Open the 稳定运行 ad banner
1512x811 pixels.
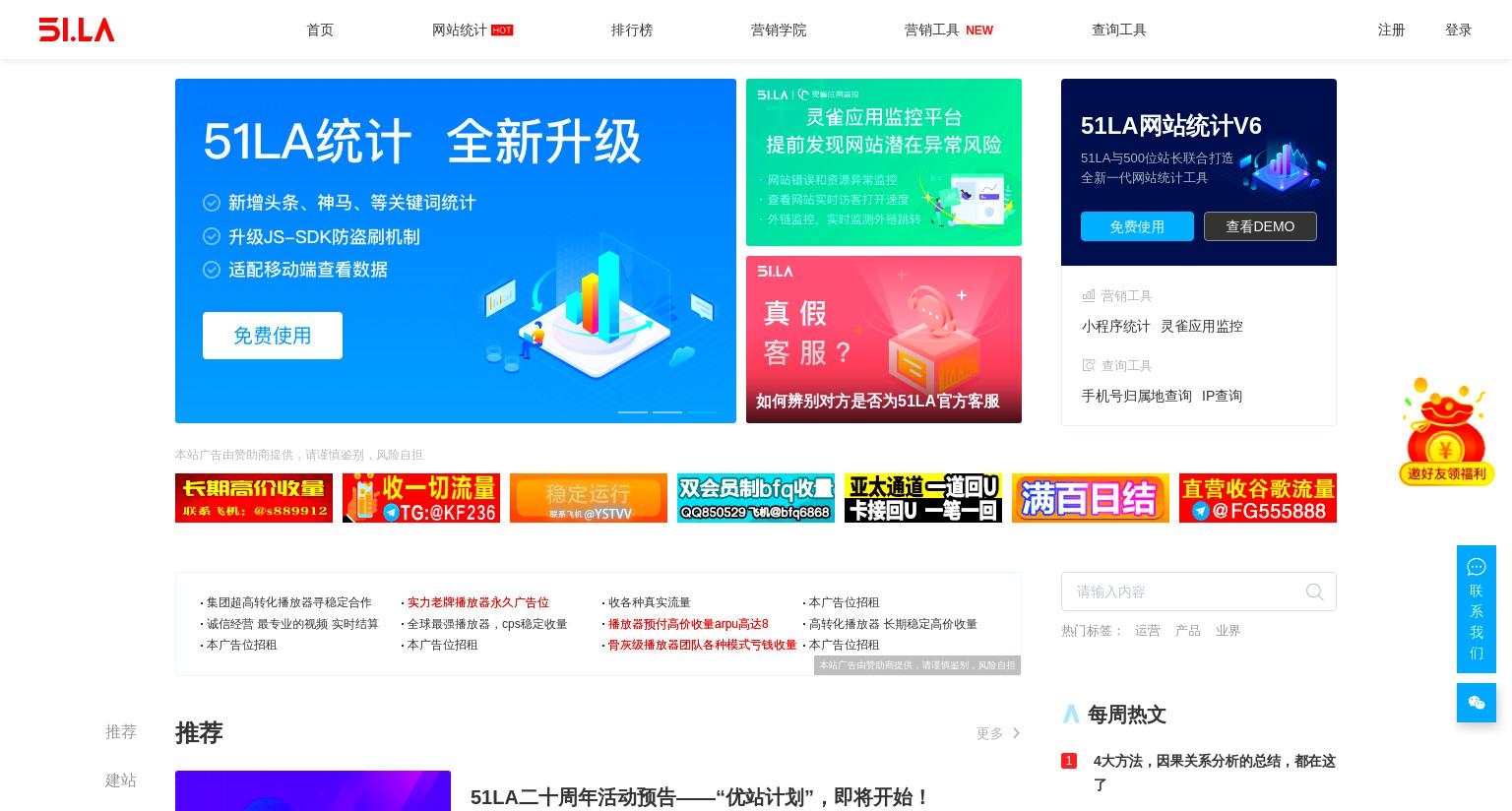[589, 498]
